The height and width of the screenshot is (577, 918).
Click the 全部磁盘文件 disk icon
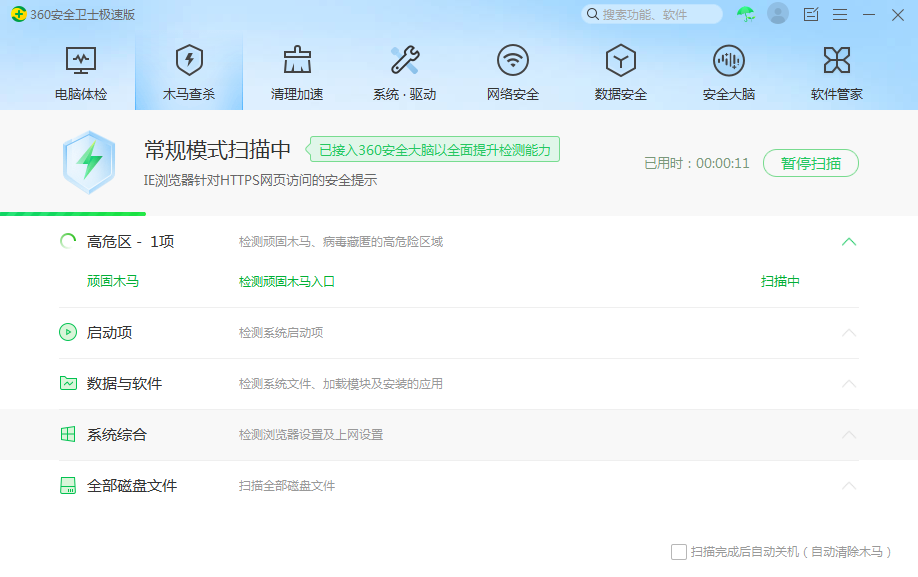[68, 485]
